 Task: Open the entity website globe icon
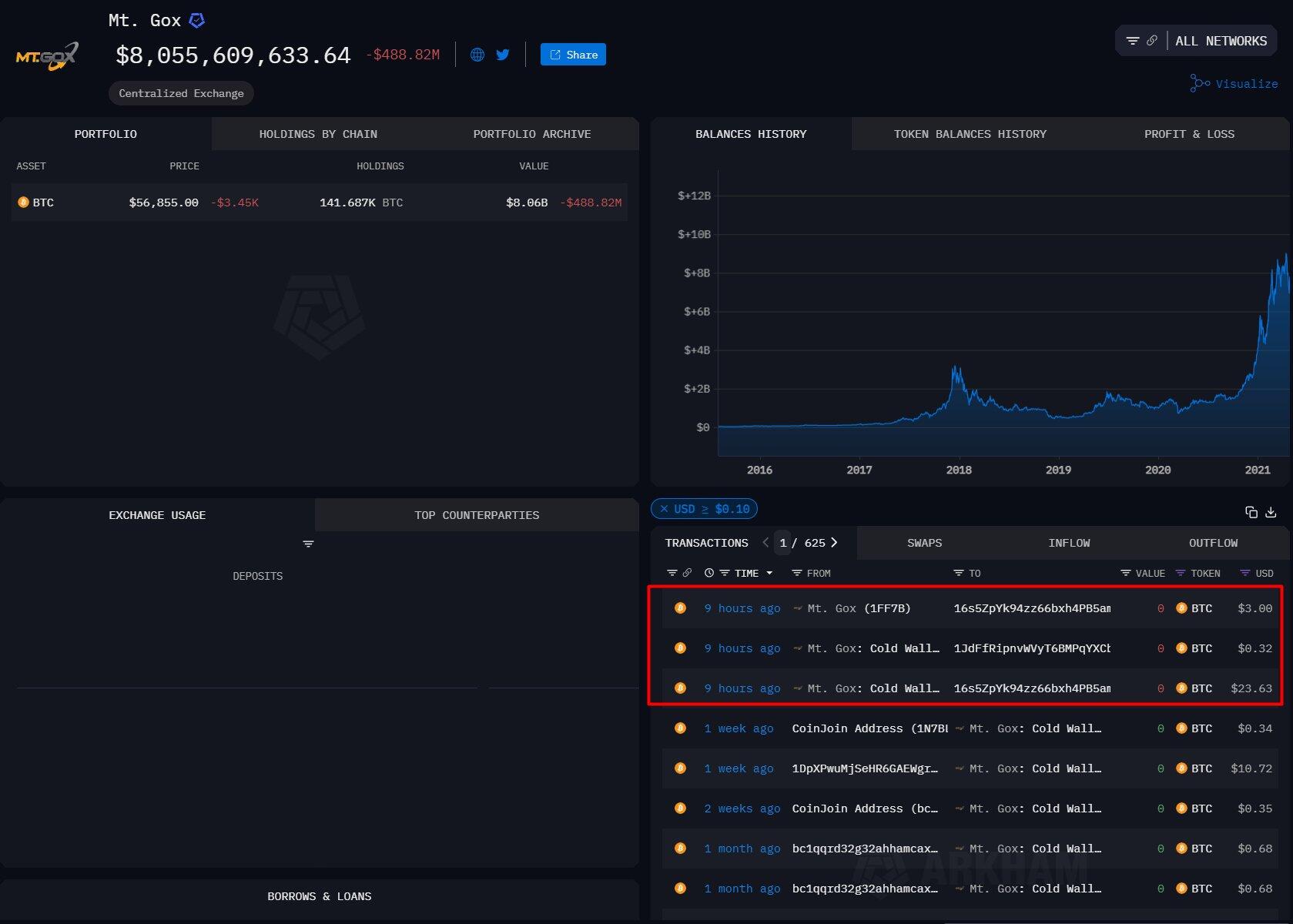tap(477, 55)
